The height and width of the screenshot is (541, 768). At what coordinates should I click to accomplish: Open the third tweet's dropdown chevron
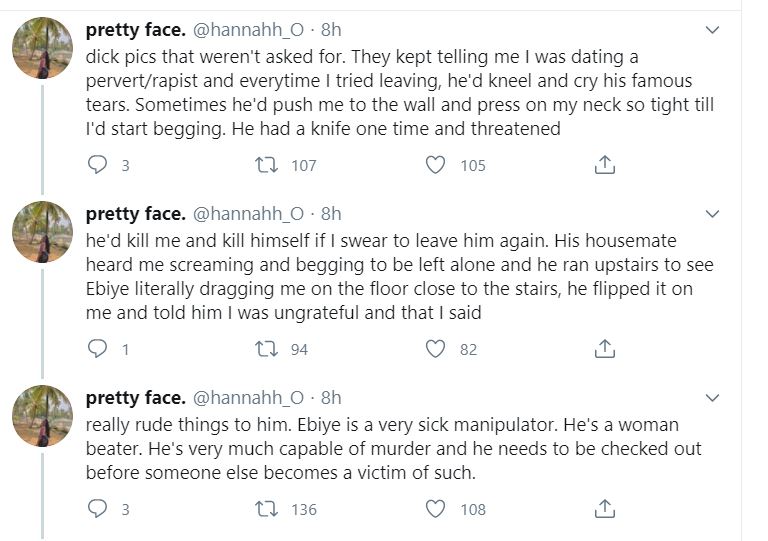coord(712,398)
